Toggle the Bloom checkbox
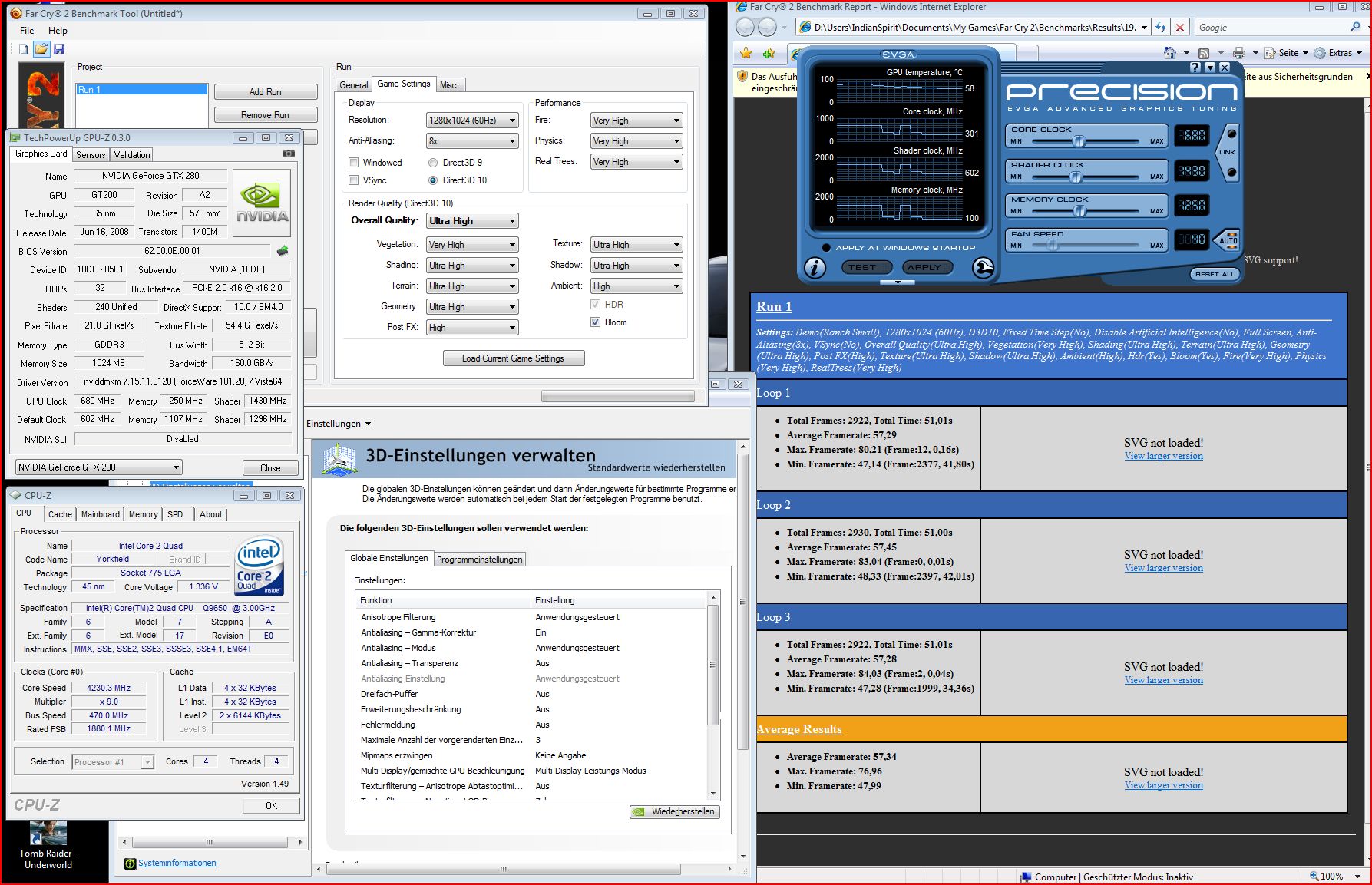Image resolution: width=1372 pixels, height=885 pixels. pyautogui.click(x=595, y=322)
